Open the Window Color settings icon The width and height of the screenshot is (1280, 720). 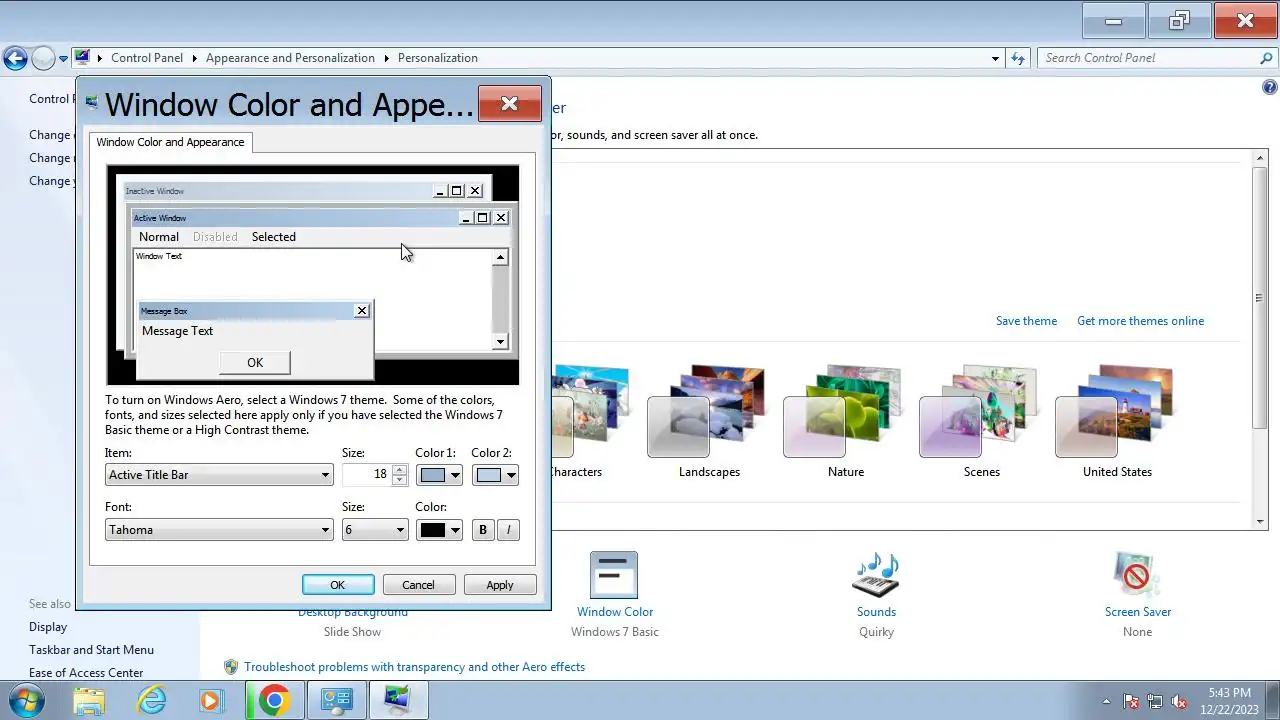pyautogui.click(x=614, y=575)
